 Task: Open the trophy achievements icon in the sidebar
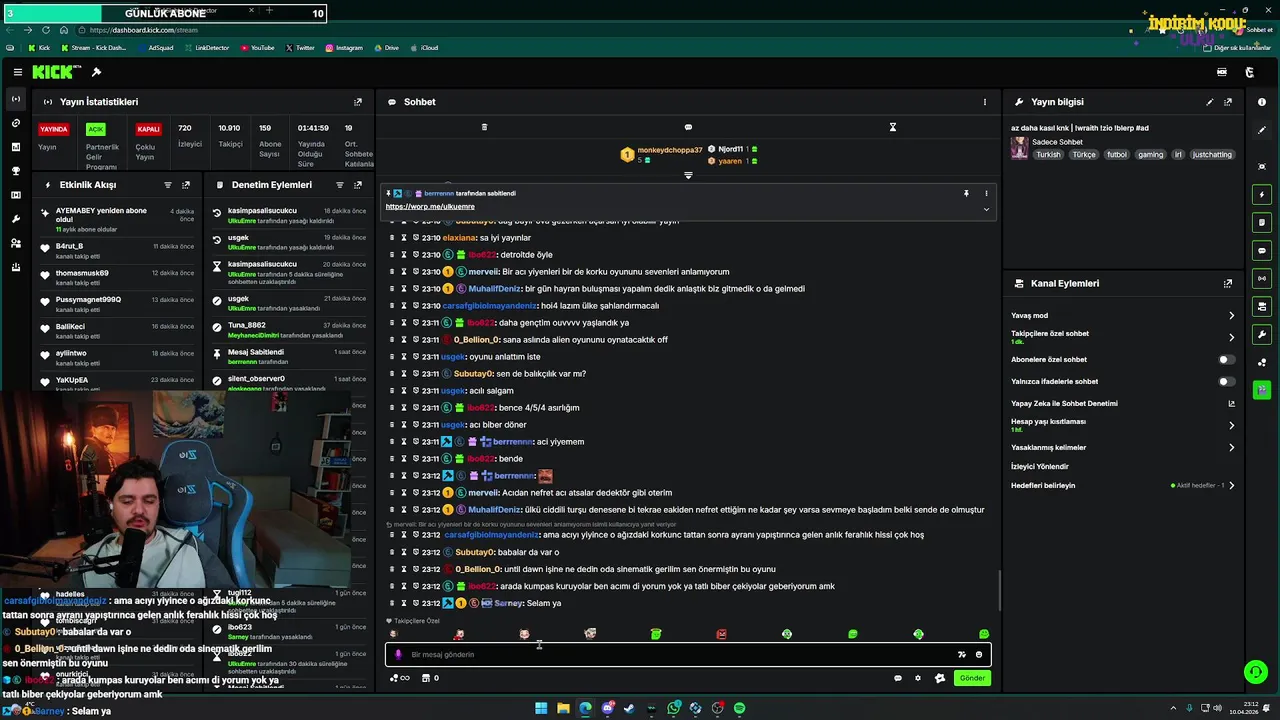coord(16,171)
